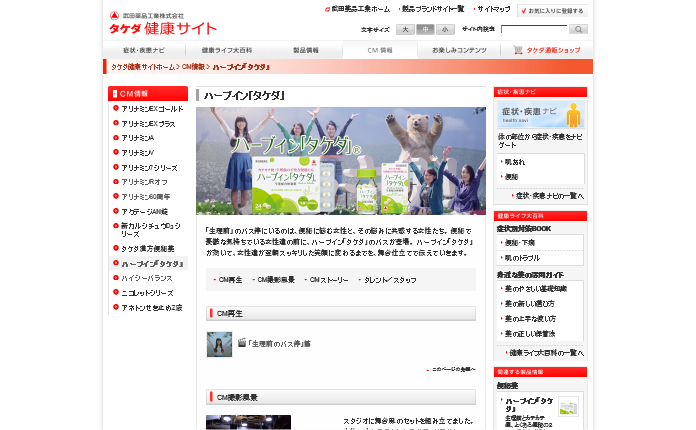Viewport: 696px width, 430px height.
Task: Select 新カルシチュウD3シリーズ in sidebar
Action: (x=151, y=230)
